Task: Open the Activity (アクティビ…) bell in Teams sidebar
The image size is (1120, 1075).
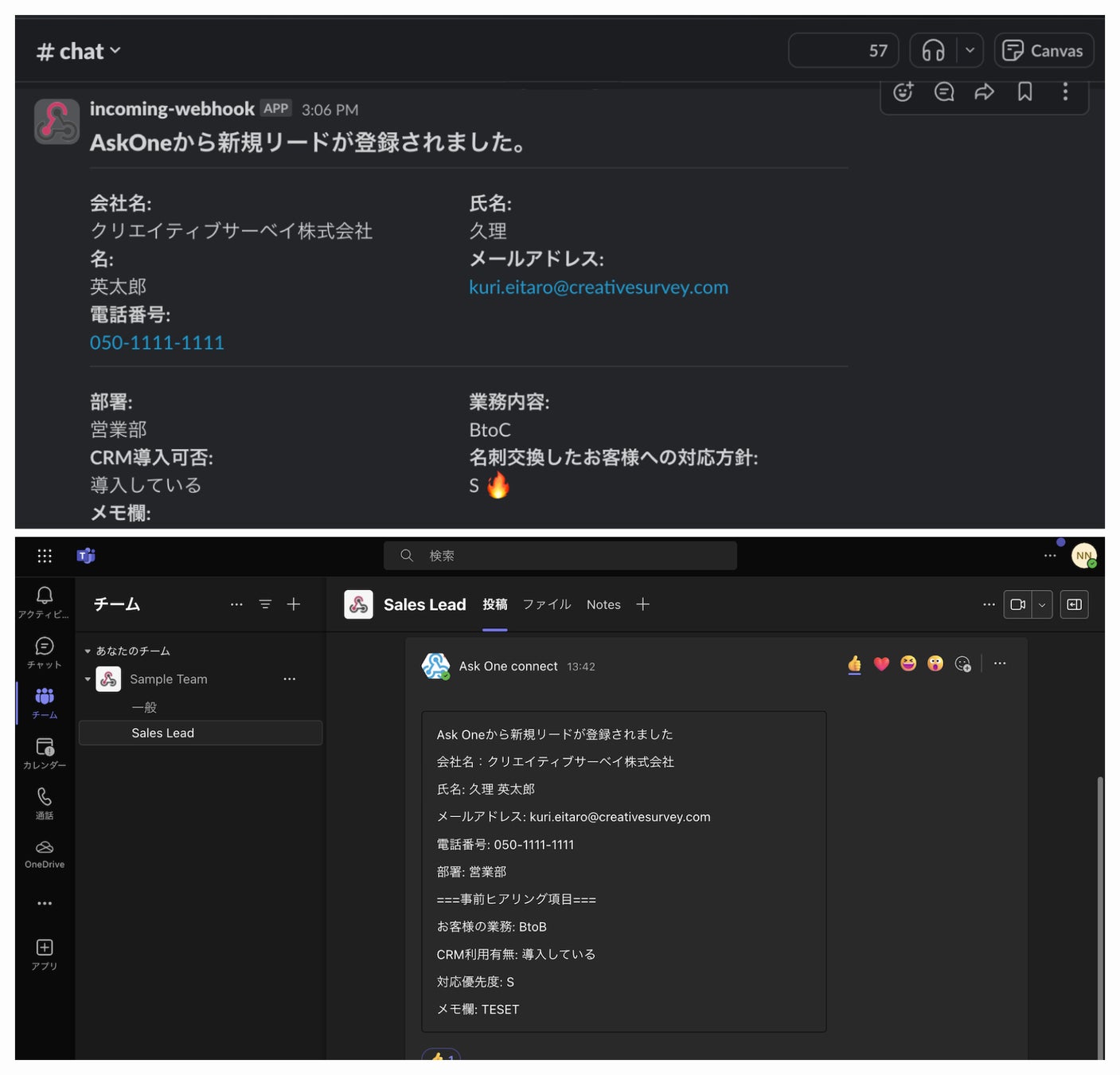Action: (45, 603)
